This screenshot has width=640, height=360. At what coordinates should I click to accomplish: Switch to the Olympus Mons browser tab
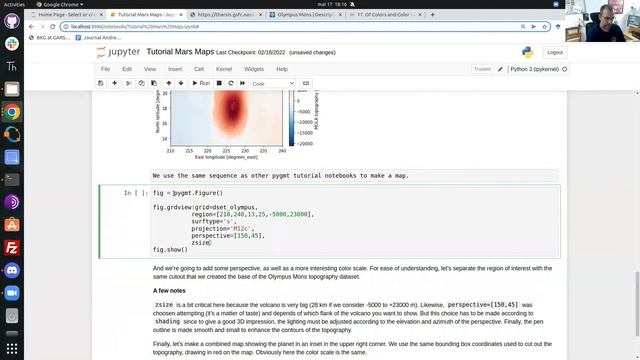click(x=306, y=14)
